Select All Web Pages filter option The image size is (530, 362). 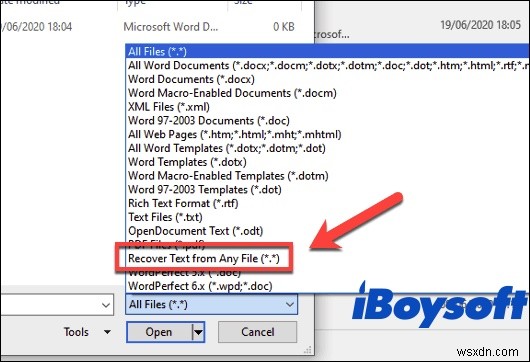[327, 135]
